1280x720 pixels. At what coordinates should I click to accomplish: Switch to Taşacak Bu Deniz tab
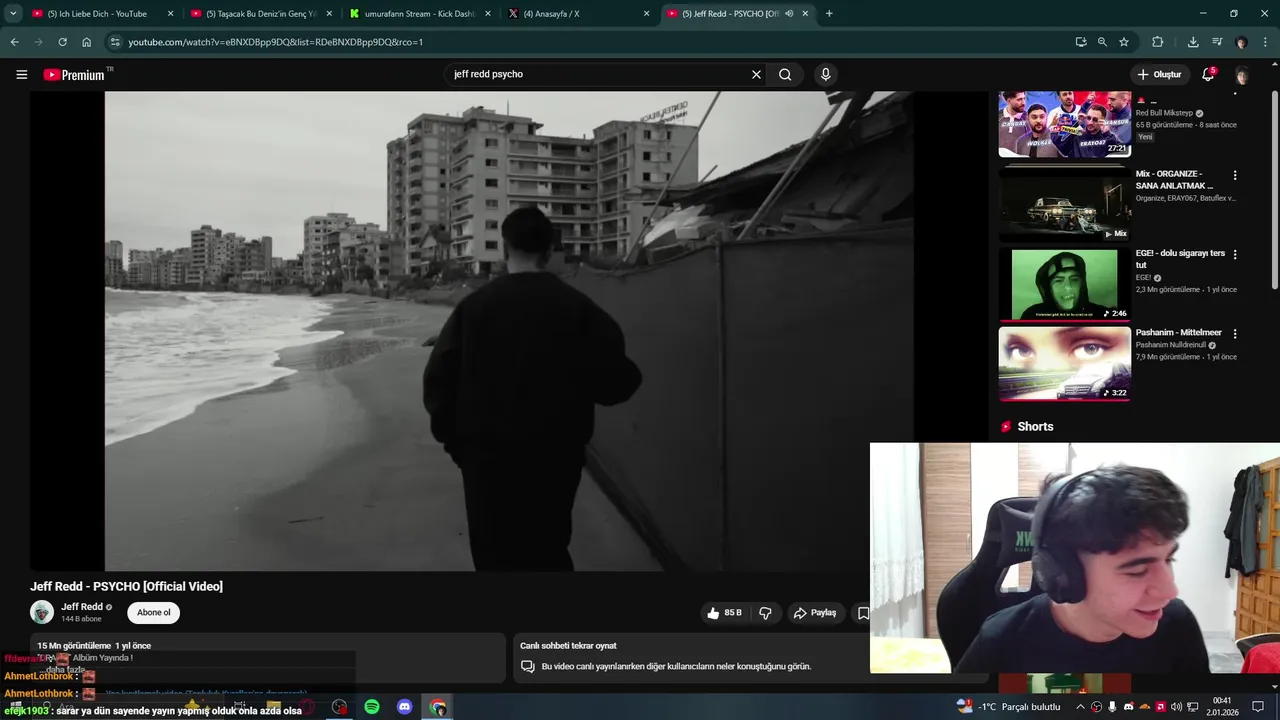[x=260, y=14]
